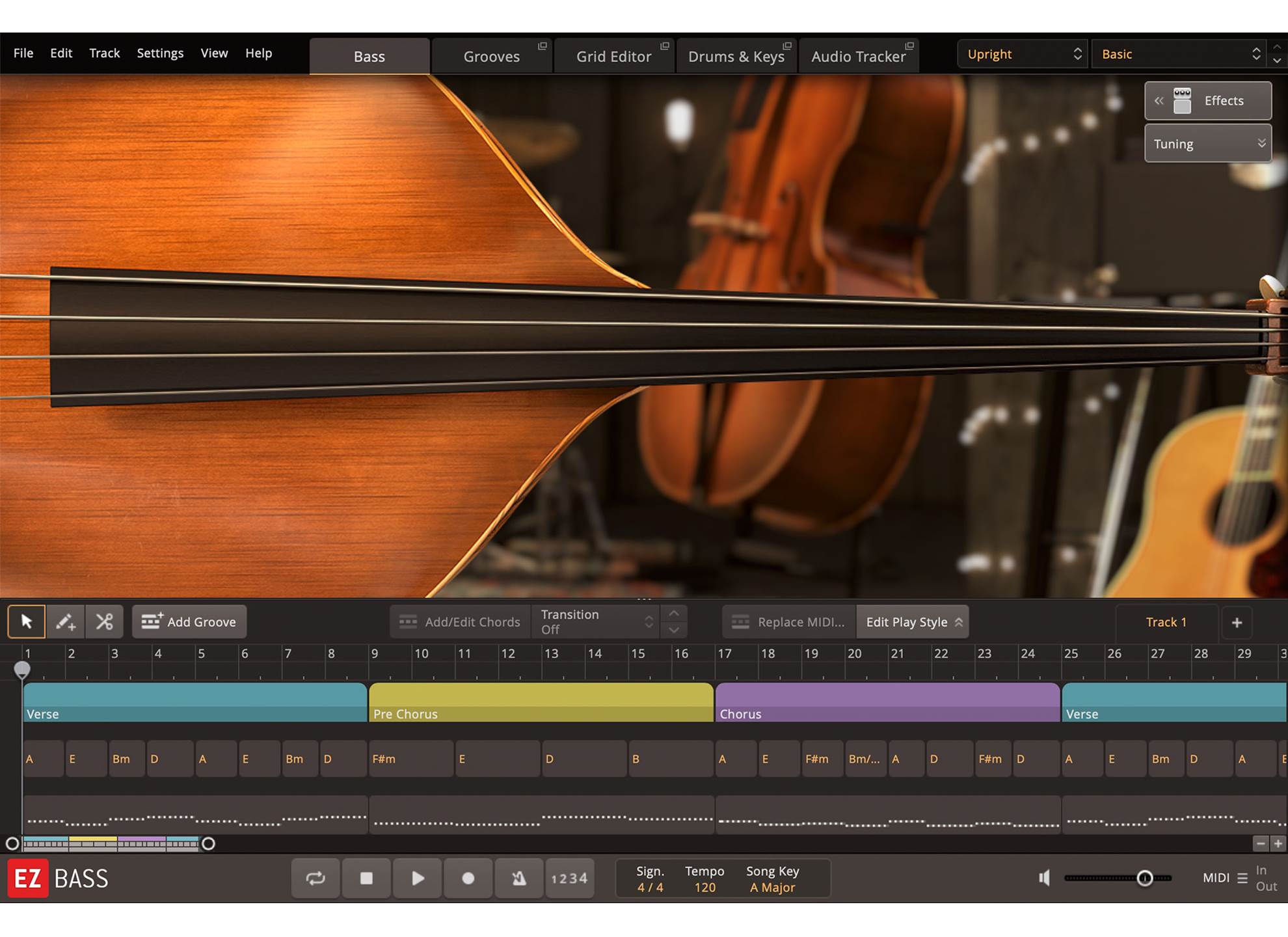The width and height of the screenshot is (1288, 937).
Task: Toggle the metronome click
Action: point(518,878)
